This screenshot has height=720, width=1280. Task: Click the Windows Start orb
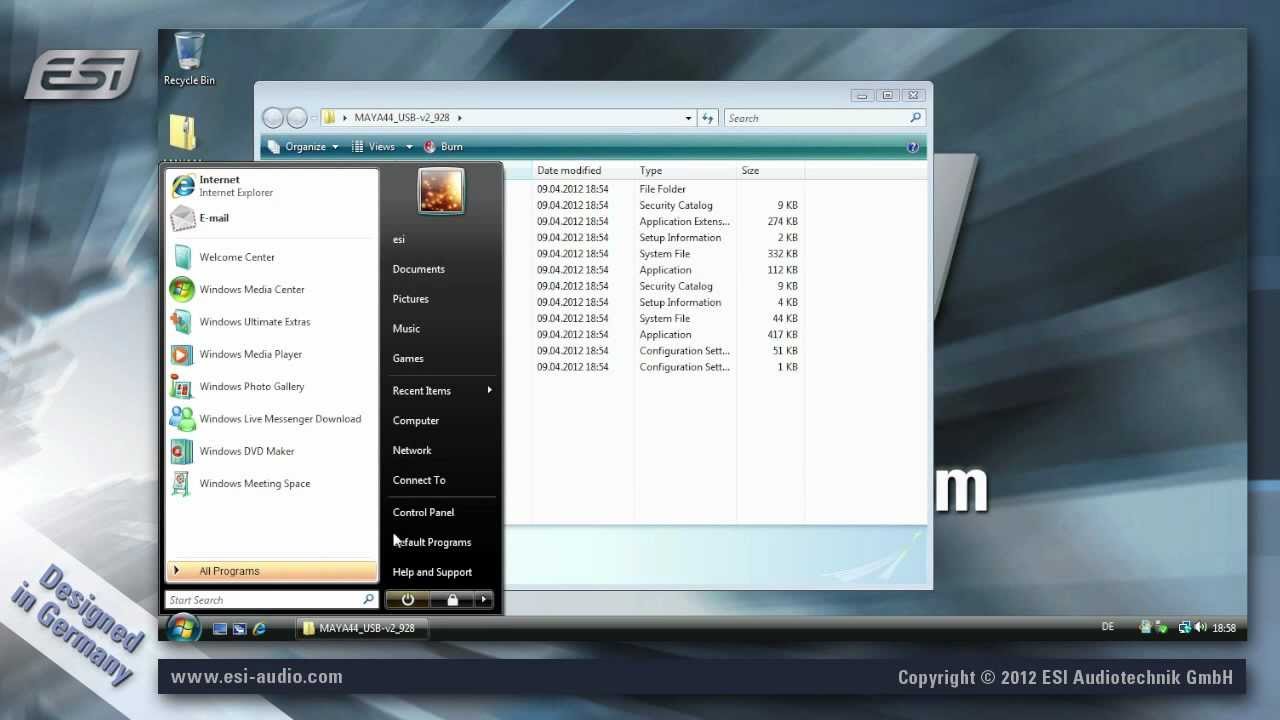pyautogui.click(x=183, y=627)
